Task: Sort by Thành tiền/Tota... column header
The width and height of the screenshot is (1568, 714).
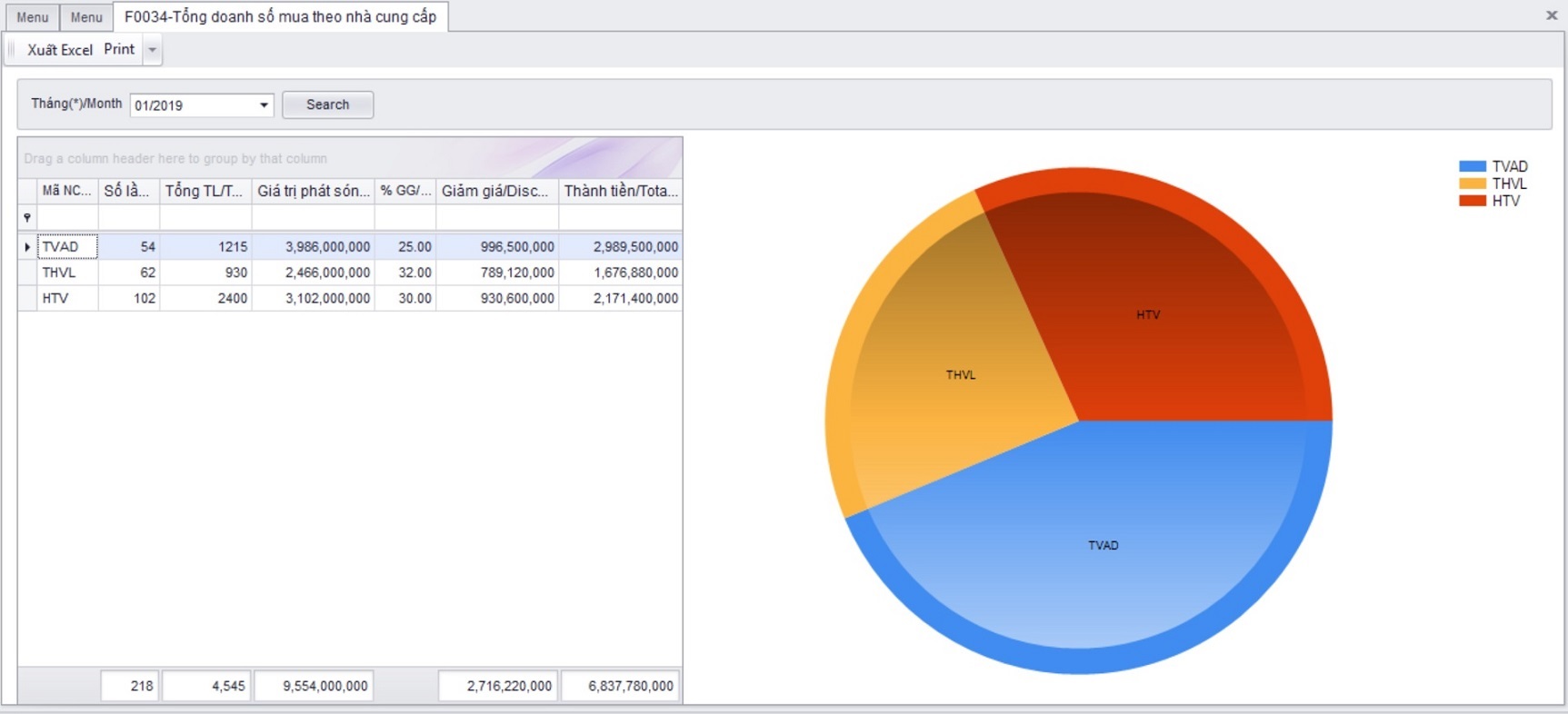Action: pyautogui.click(x=621, y=191)
